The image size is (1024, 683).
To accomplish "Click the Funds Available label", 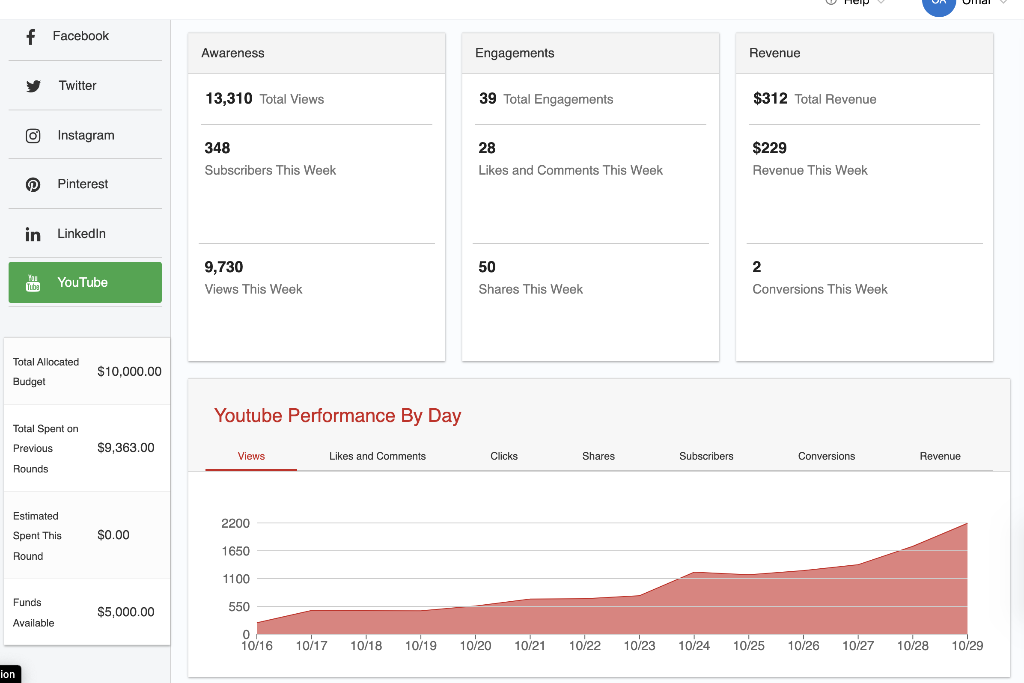I will pos(33,612).
